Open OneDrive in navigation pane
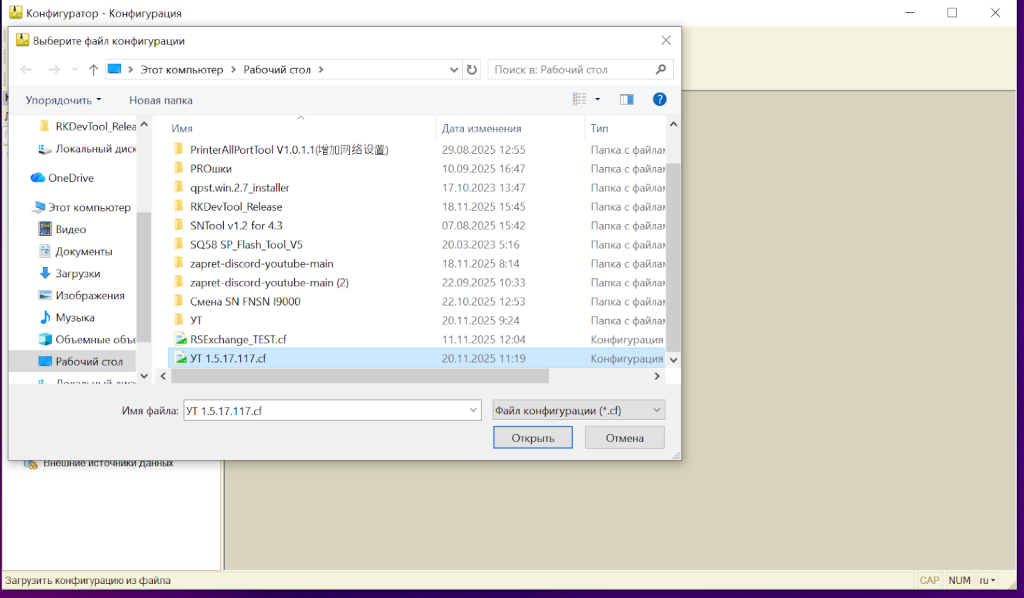This screenshot has height=598, width=1024. tap(70, 178)
